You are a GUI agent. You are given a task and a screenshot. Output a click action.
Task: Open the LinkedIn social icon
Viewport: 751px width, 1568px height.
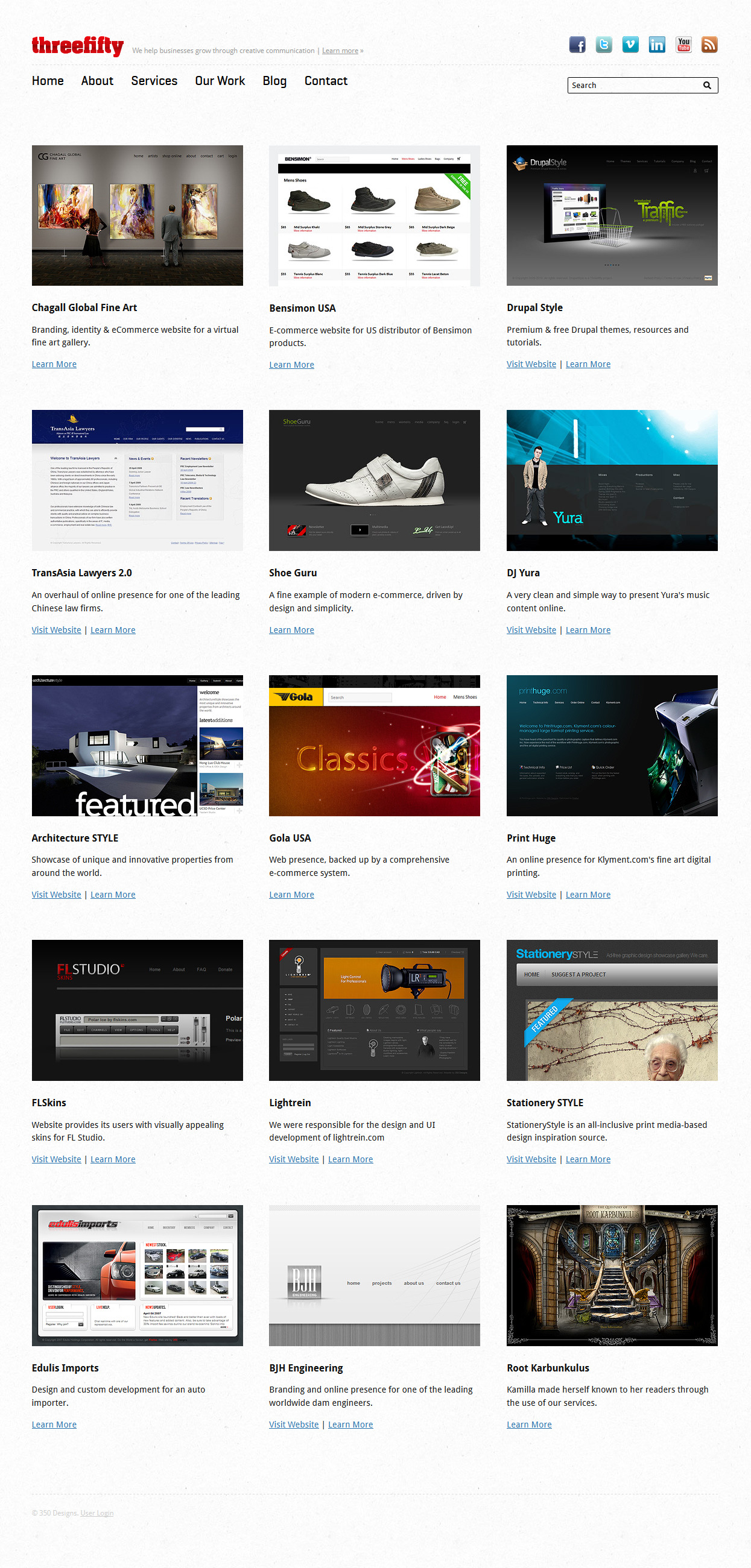[x=656, y=45]
